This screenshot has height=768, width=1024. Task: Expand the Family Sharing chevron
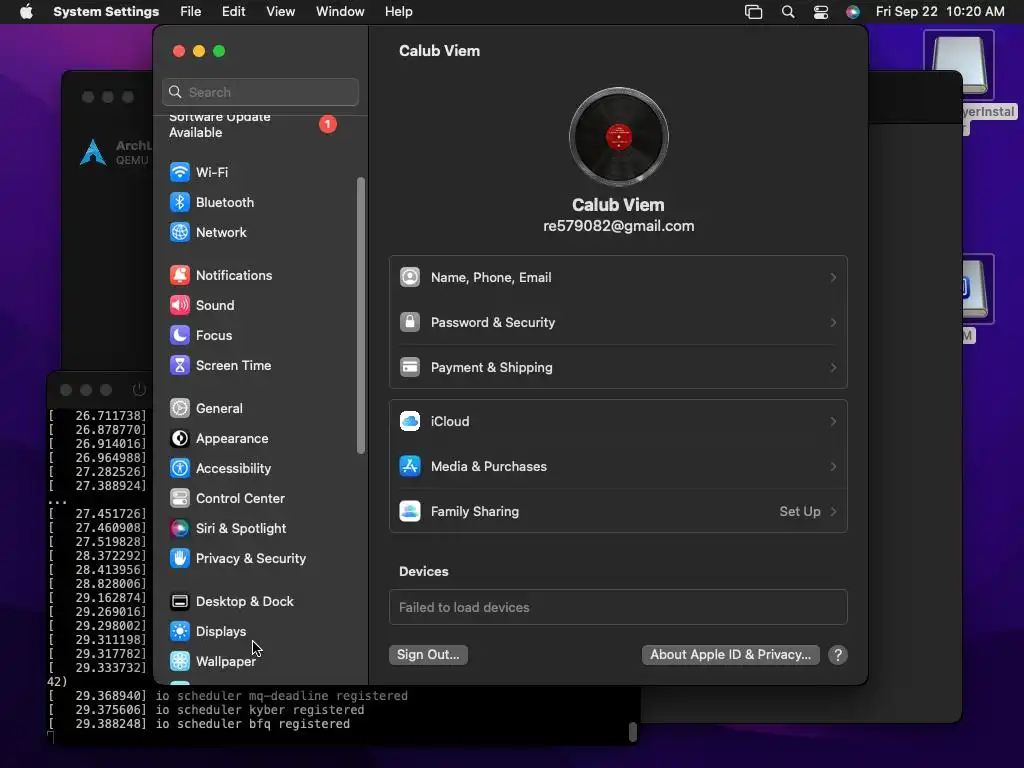[x=833, y=512]
